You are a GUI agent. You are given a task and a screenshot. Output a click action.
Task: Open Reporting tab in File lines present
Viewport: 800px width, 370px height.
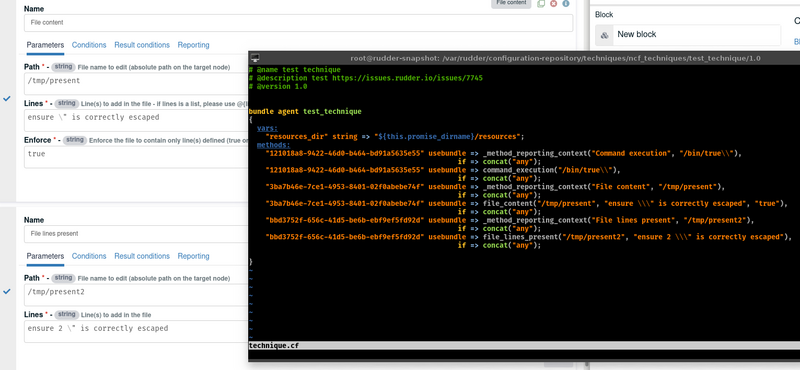[x=193, y=256]
